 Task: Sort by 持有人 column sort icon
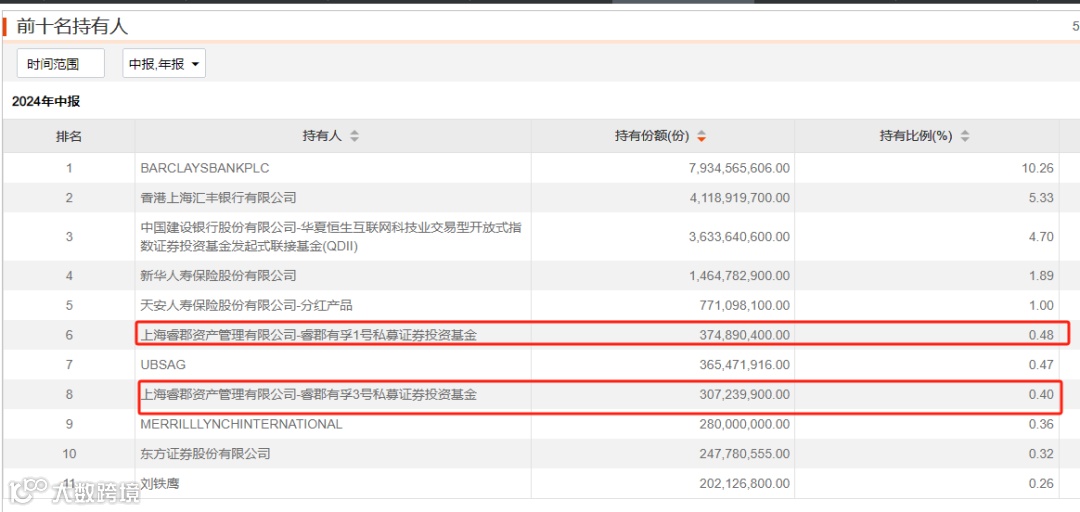click(x=354, y=136)
